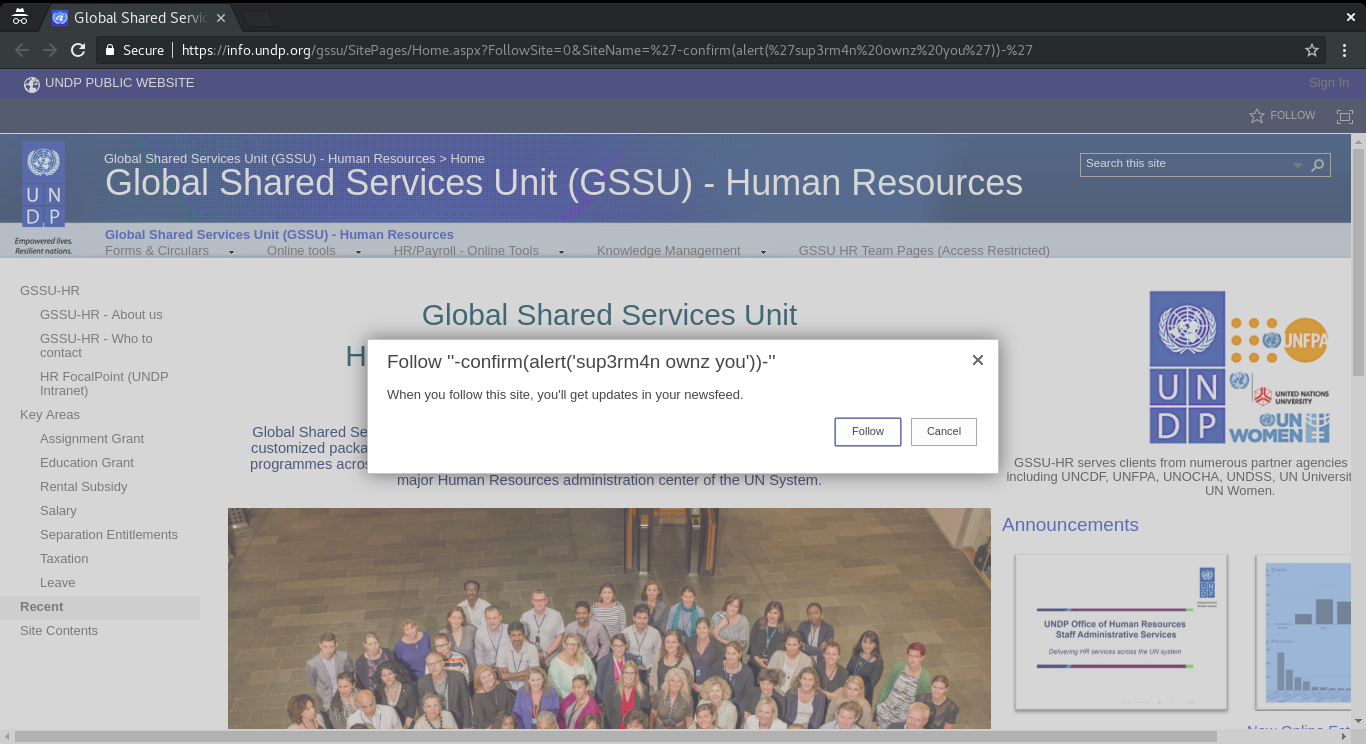The width and height of the screenshot is (1366, 744).
Task: Open Knowledge Management menu
Action: coord(669,251)
